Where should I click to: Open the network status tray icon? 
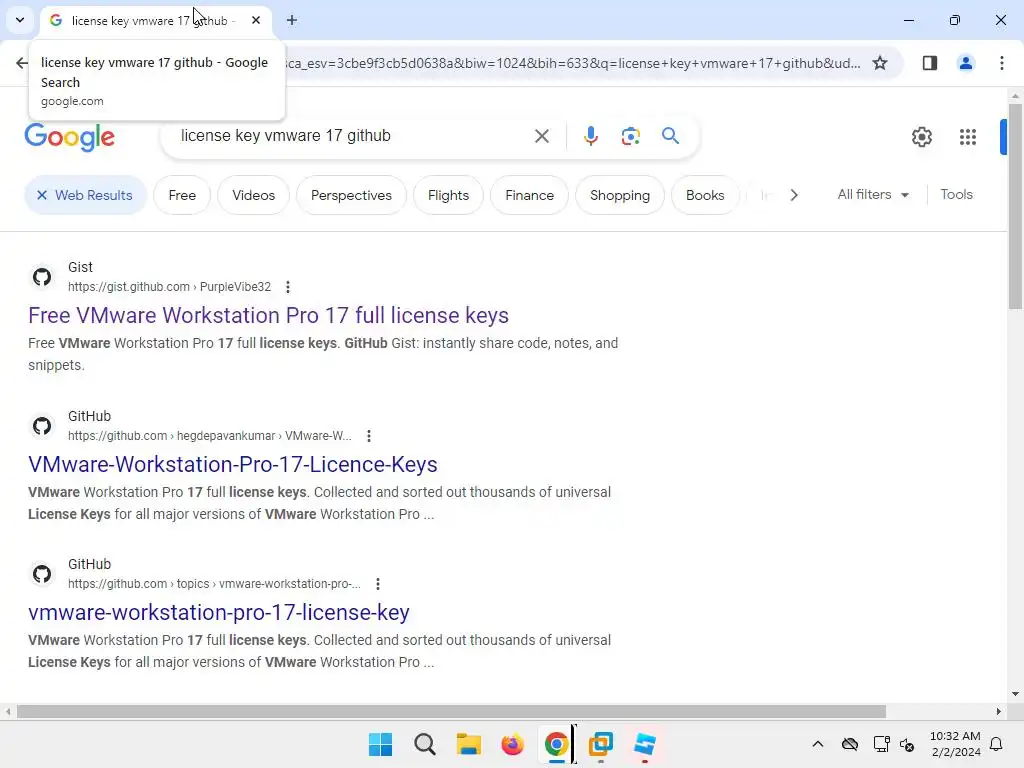(x=881, y=744)
